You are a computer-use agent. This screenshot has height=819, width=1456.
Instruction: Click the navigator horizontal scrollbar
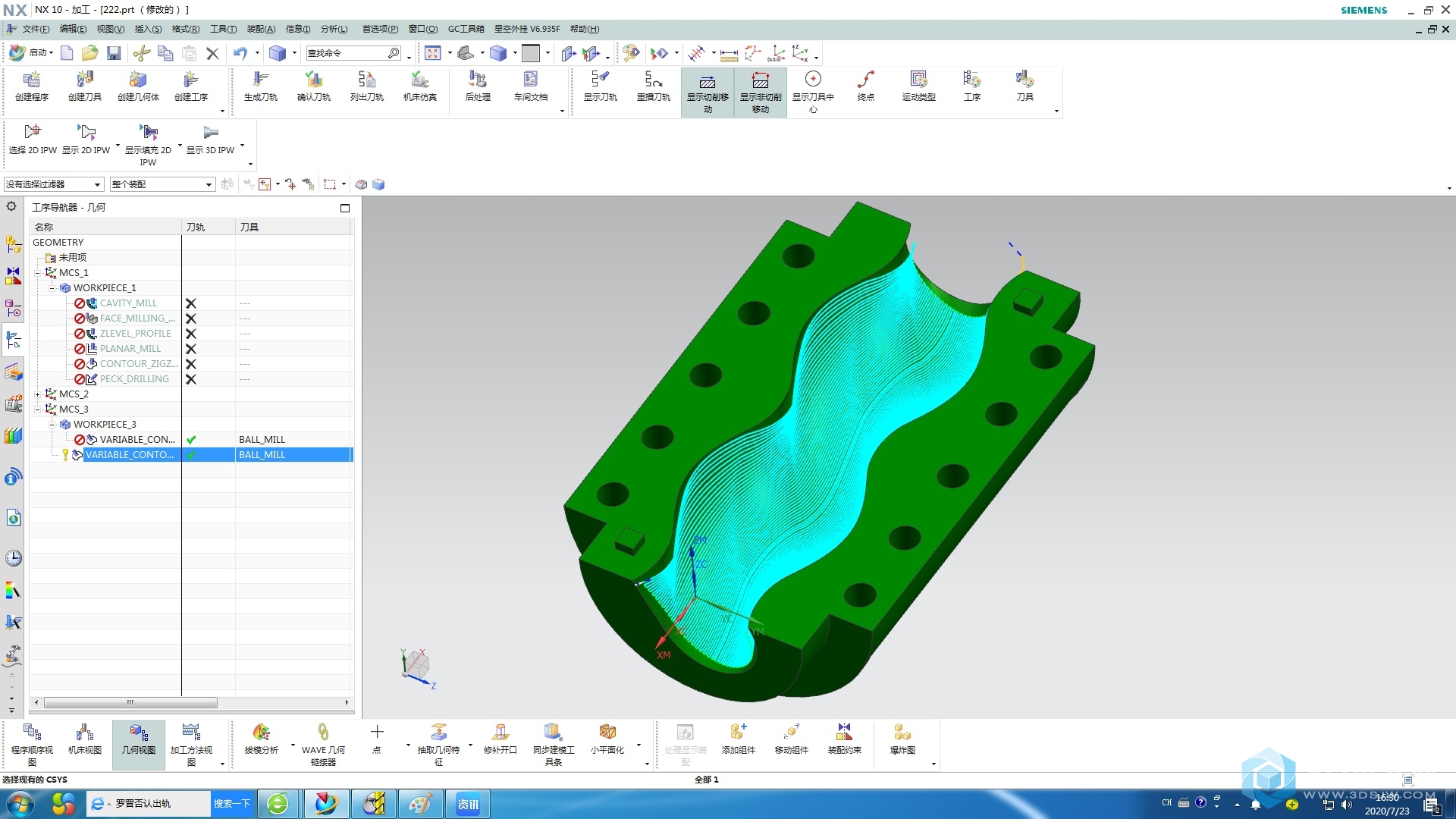pyautogui.click(x=130, y=702)
